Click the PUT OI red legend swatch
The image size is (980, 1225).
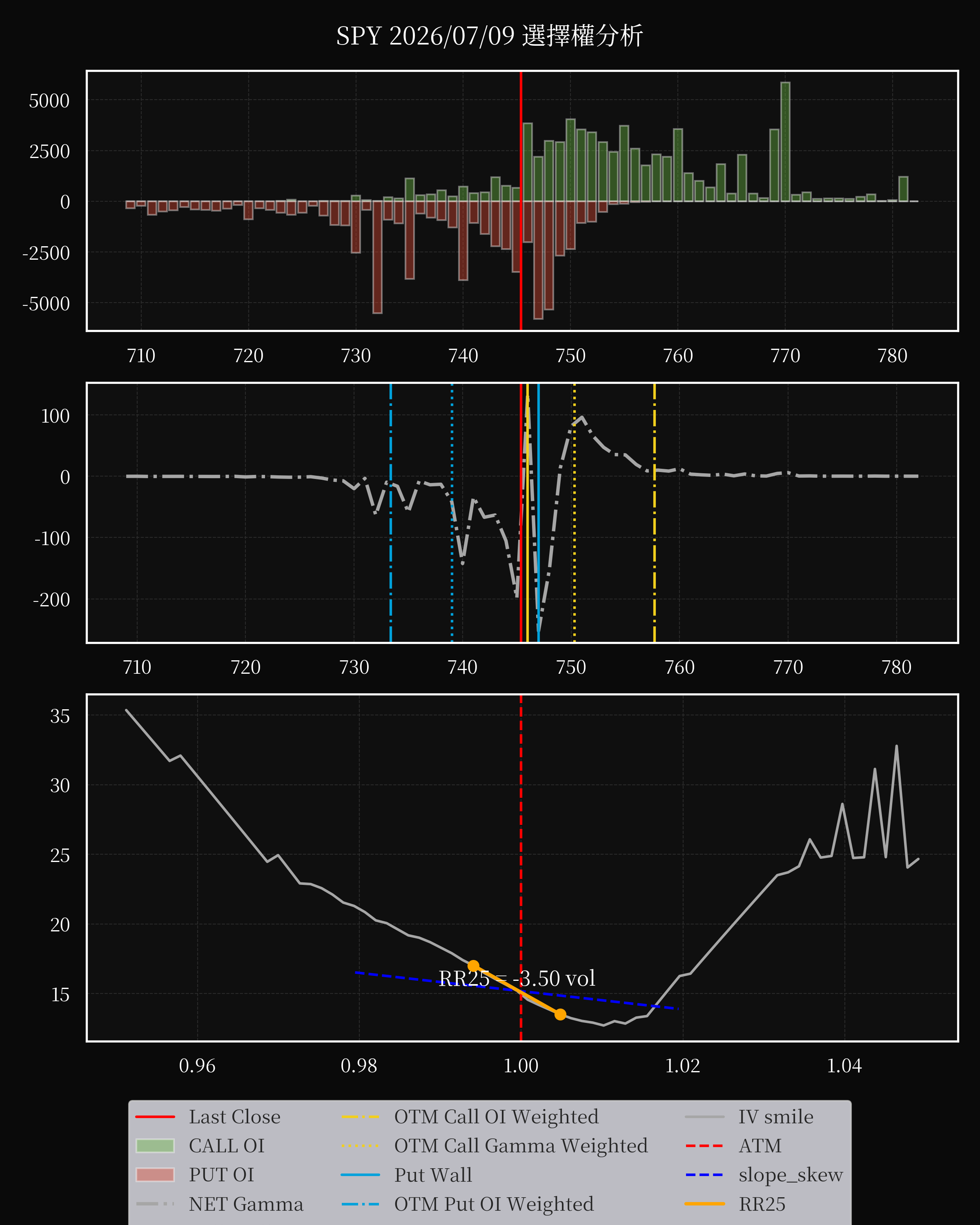[155, 1175]
